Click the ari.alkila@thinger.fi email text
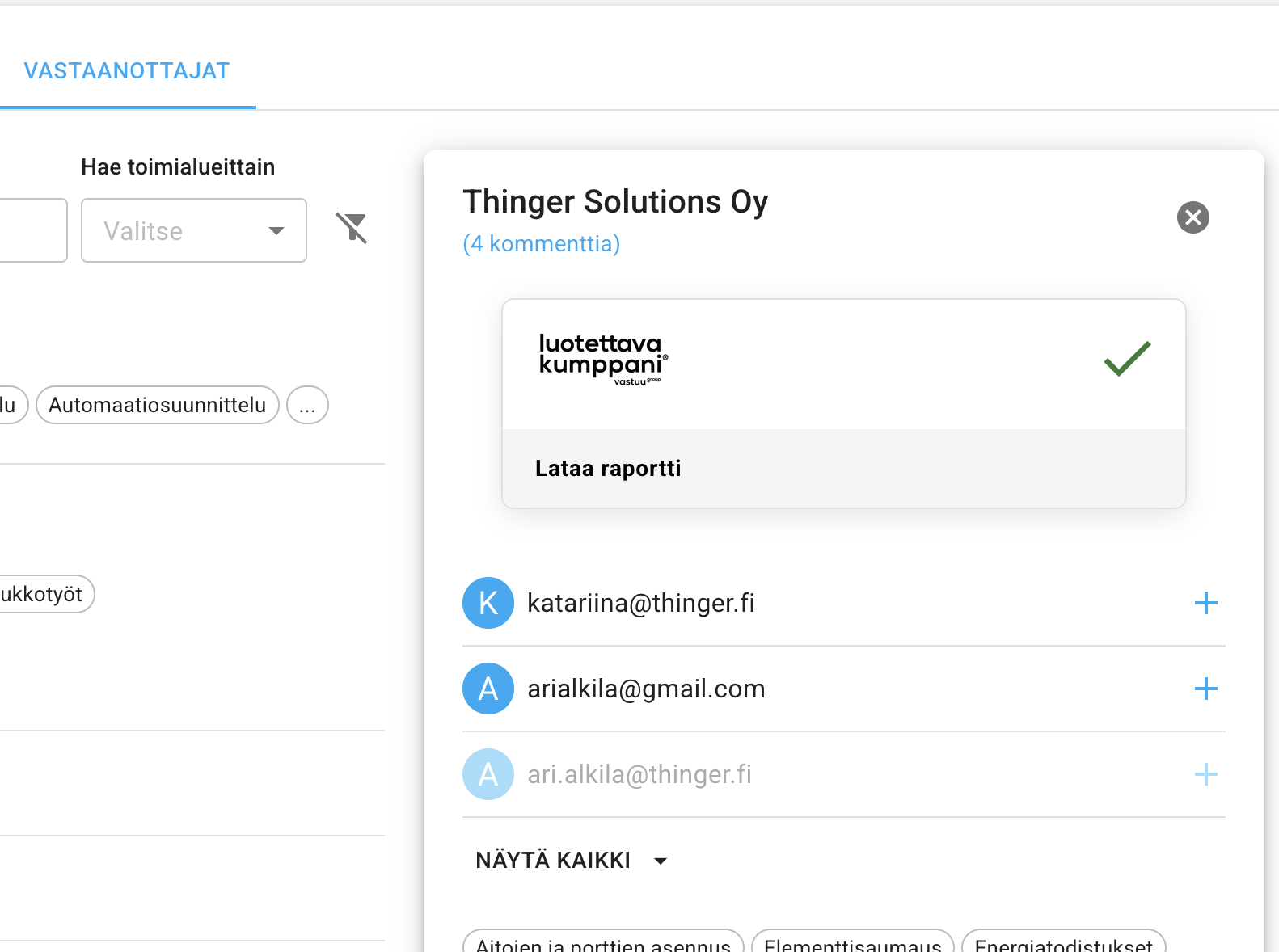 click(639, 774)
